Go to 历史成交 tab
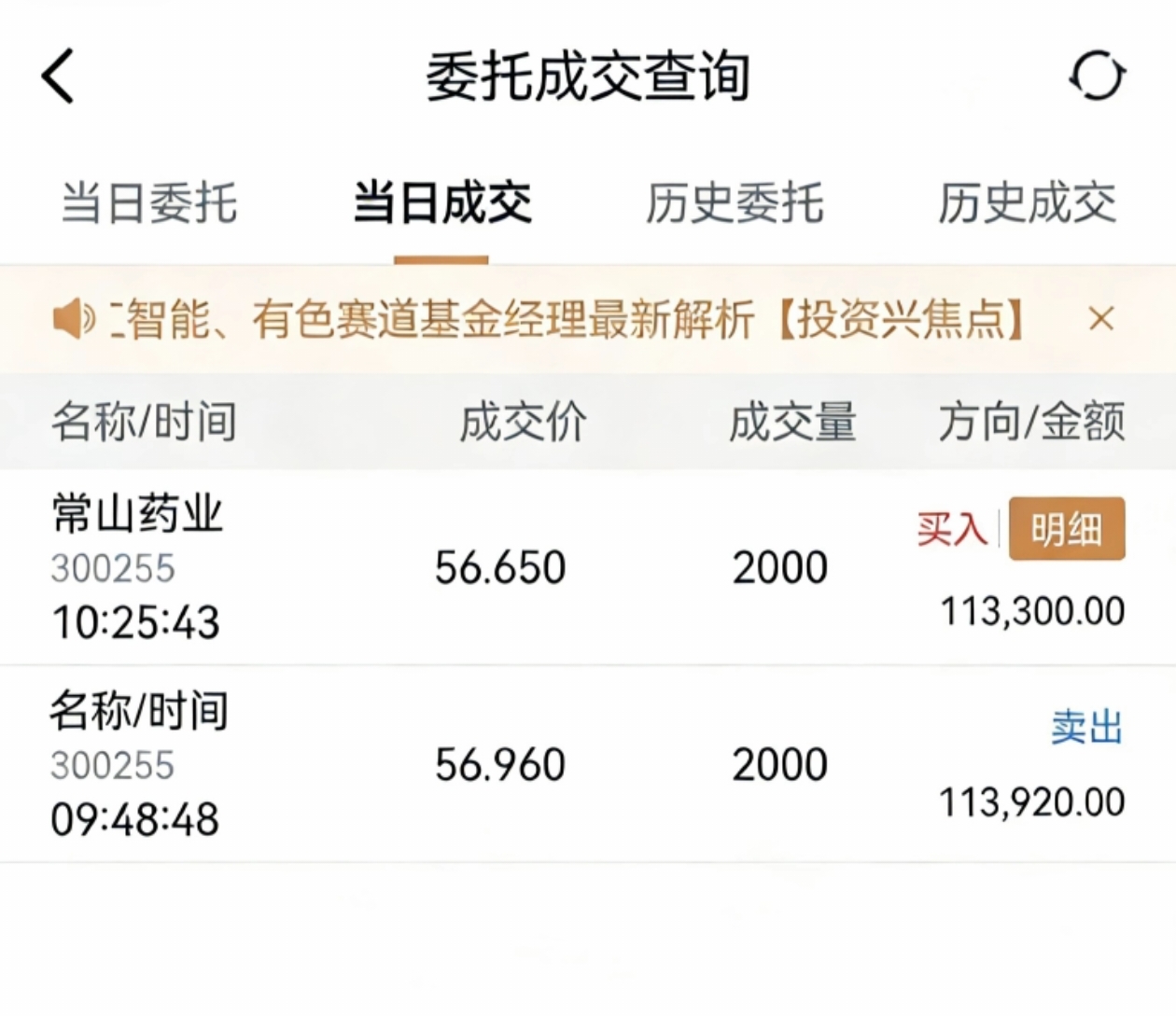This screenshot has width=1176, height=1016. (x=1027, y=203)
